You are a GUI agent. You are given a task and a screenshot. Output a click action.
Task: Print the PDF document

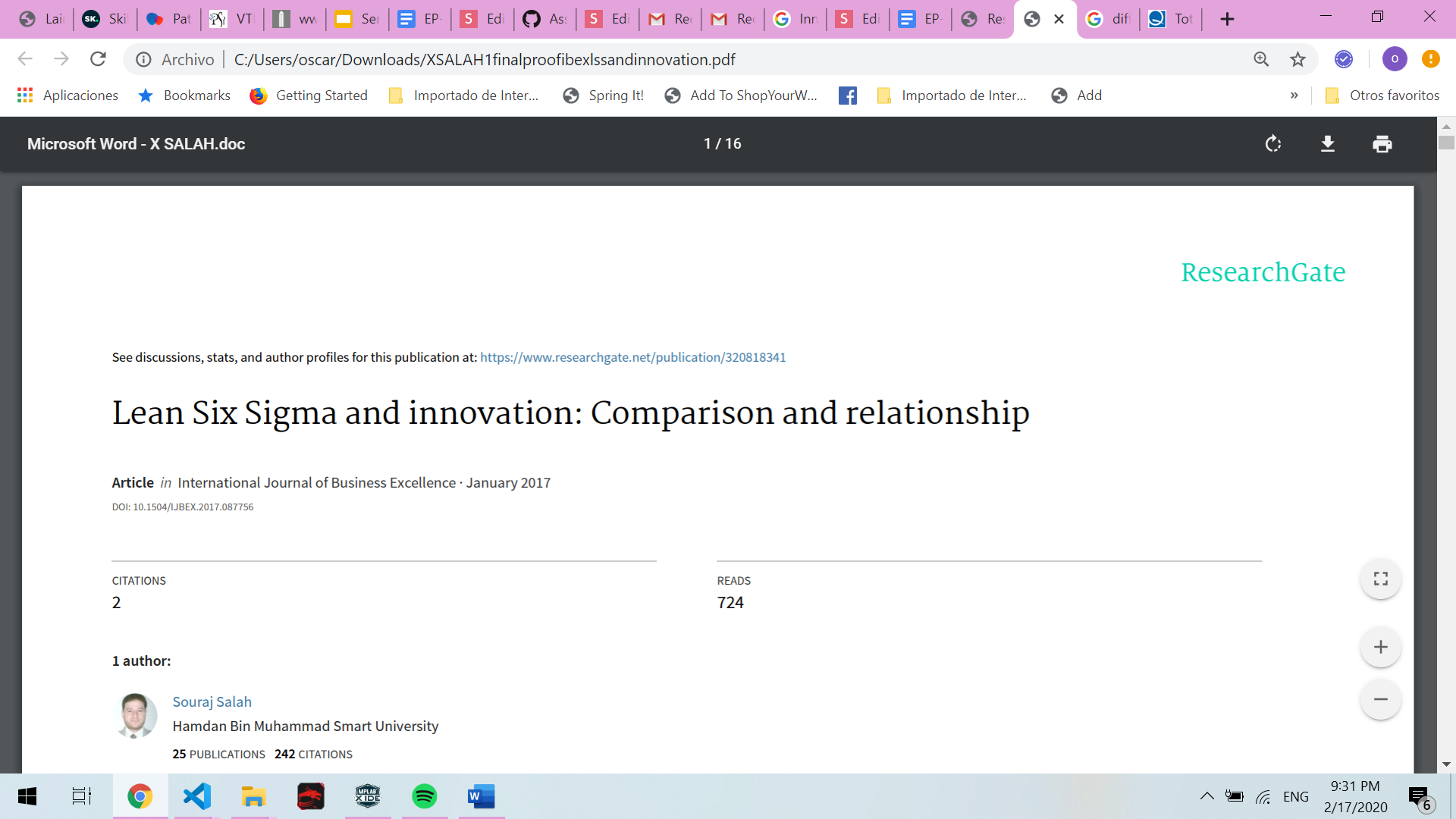click(1382, 144)
